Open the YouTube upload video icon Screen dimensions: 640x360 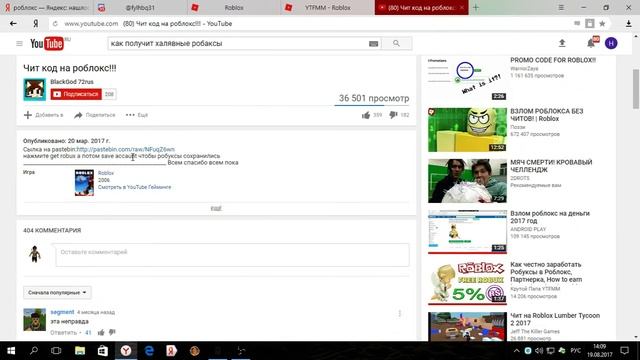pos(562,43)
